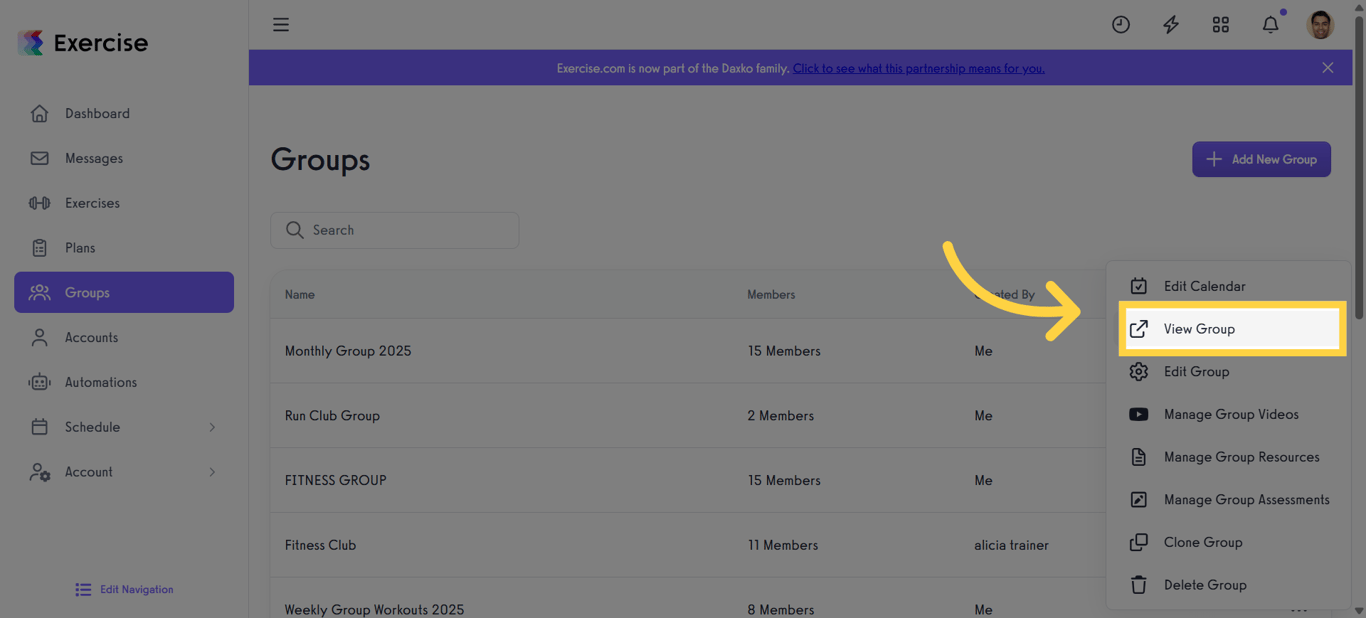The height and width of the screenshot is (618, 1366).
Task: Click the Messages envelope icon
Action: tap(39, 158)
